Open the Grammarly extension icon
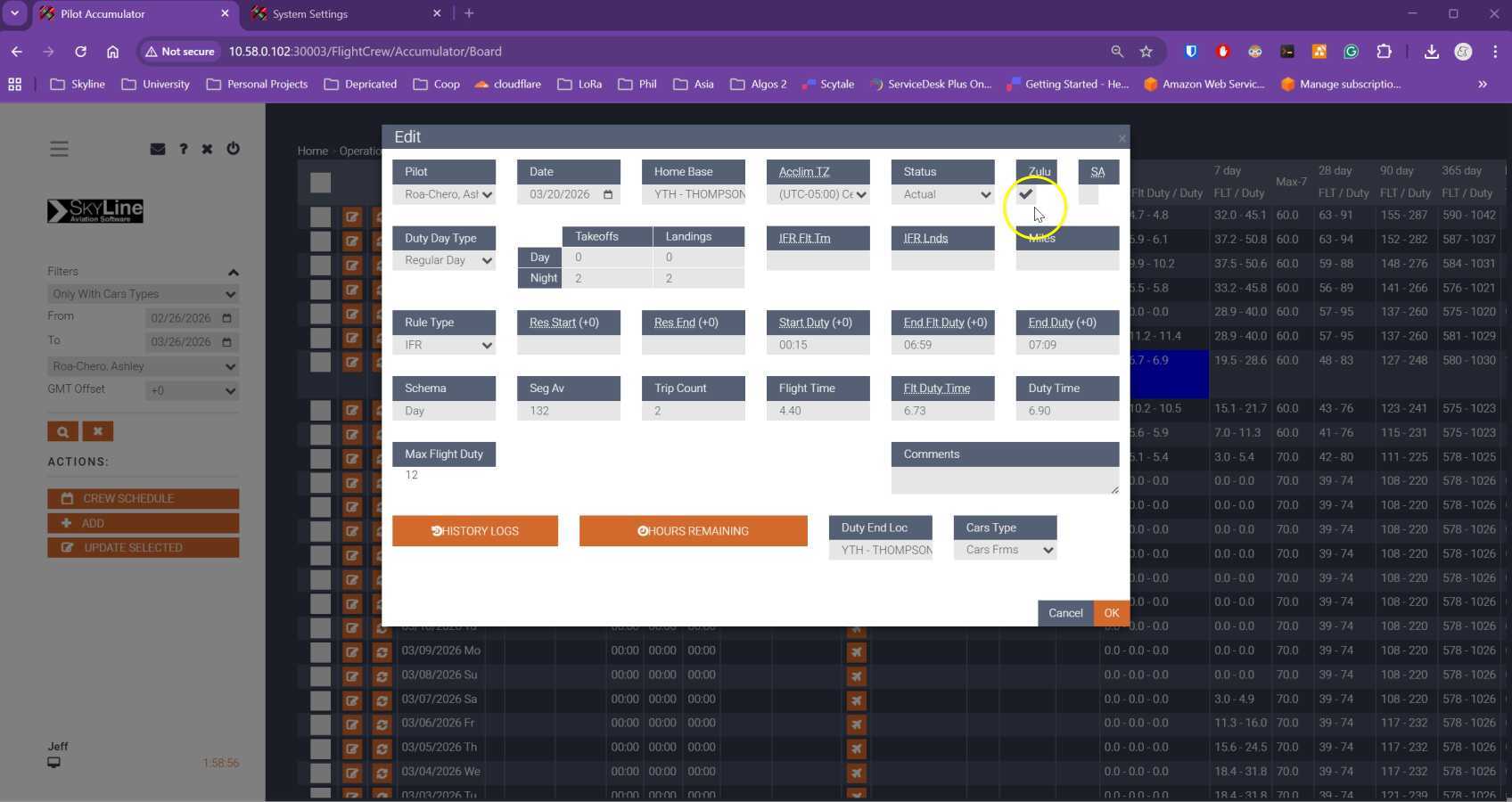1512x802 pixels. [1352, 52]
